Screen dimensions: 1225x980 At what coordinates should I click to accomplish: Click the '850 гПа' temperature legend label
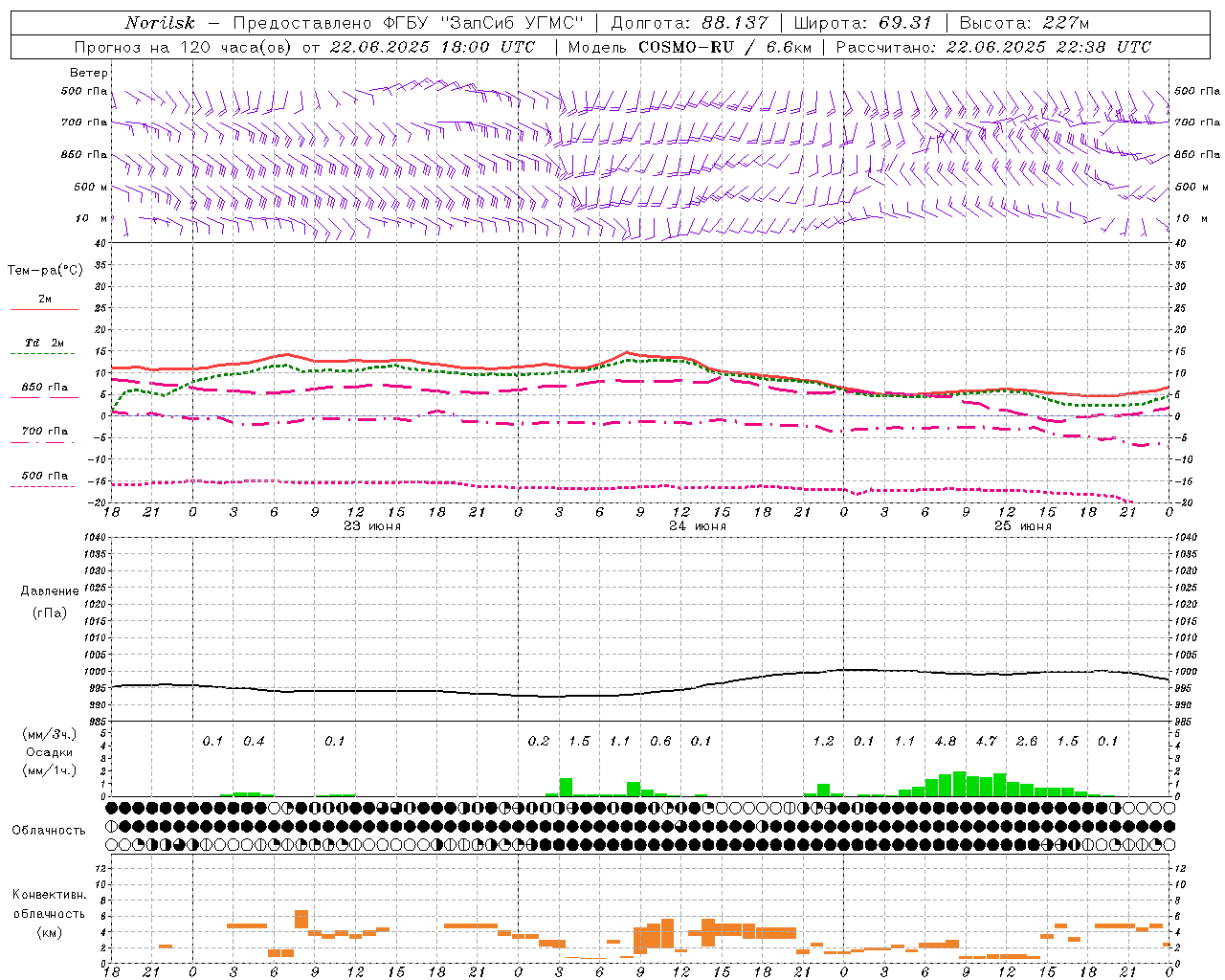click(45, 388)
